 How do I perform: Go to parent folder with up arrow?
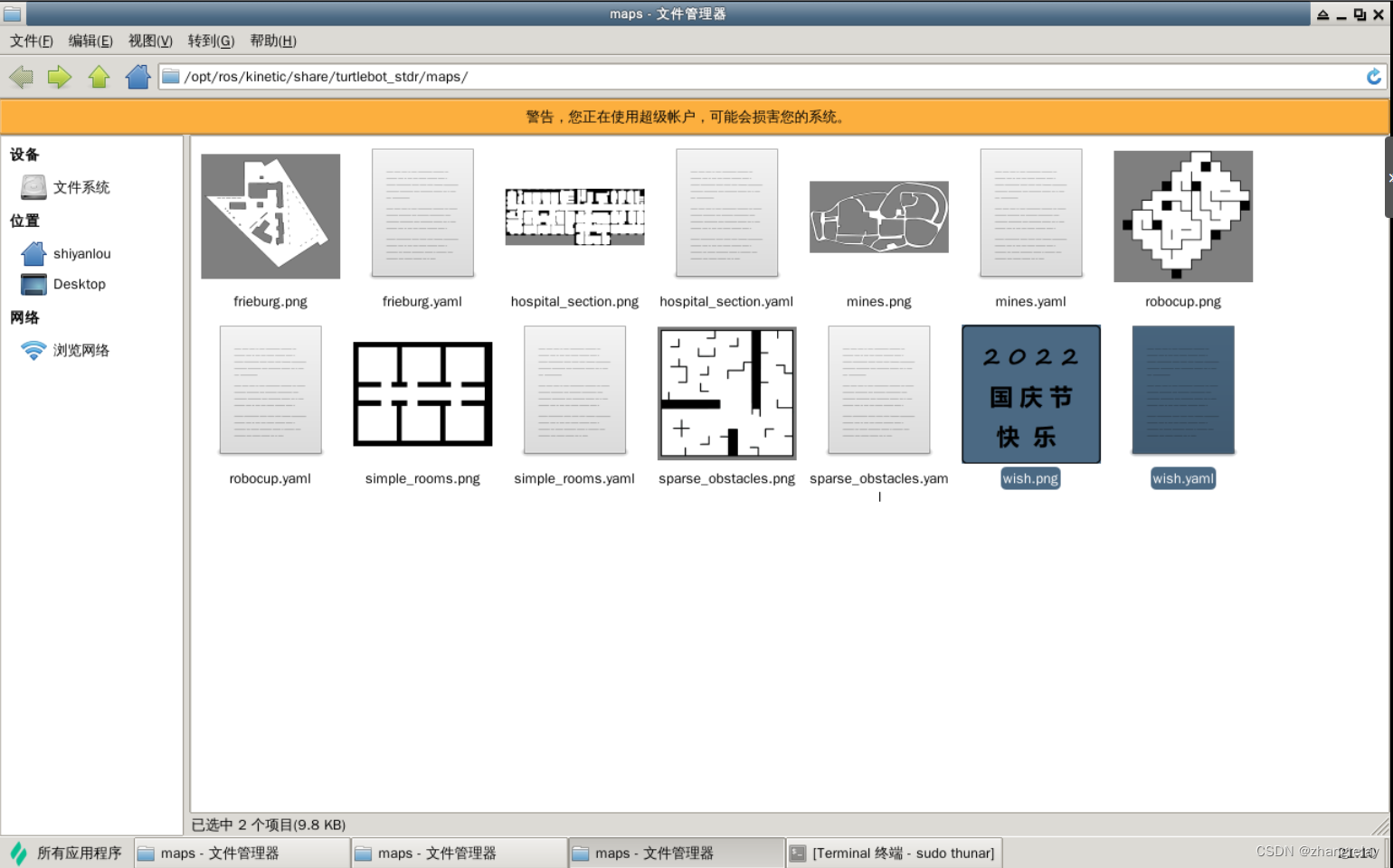99,77
